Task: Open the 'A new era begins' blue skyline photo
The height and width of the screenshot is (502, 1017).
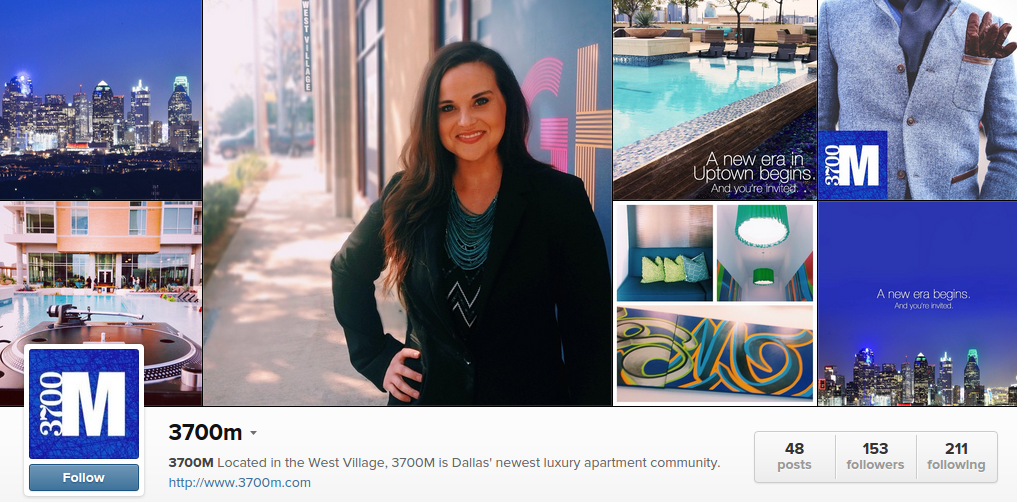Action: [x=918, y=304]
